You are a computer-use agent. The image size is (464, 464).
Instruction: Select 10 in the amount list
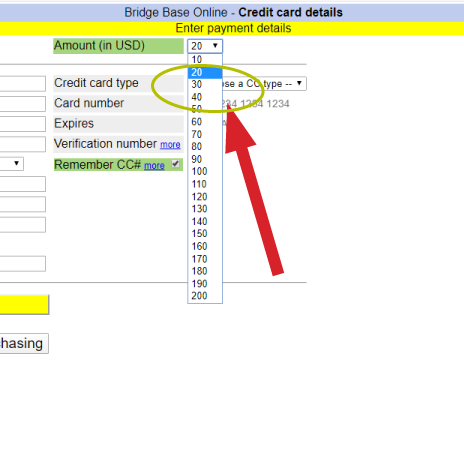point(205,60)
